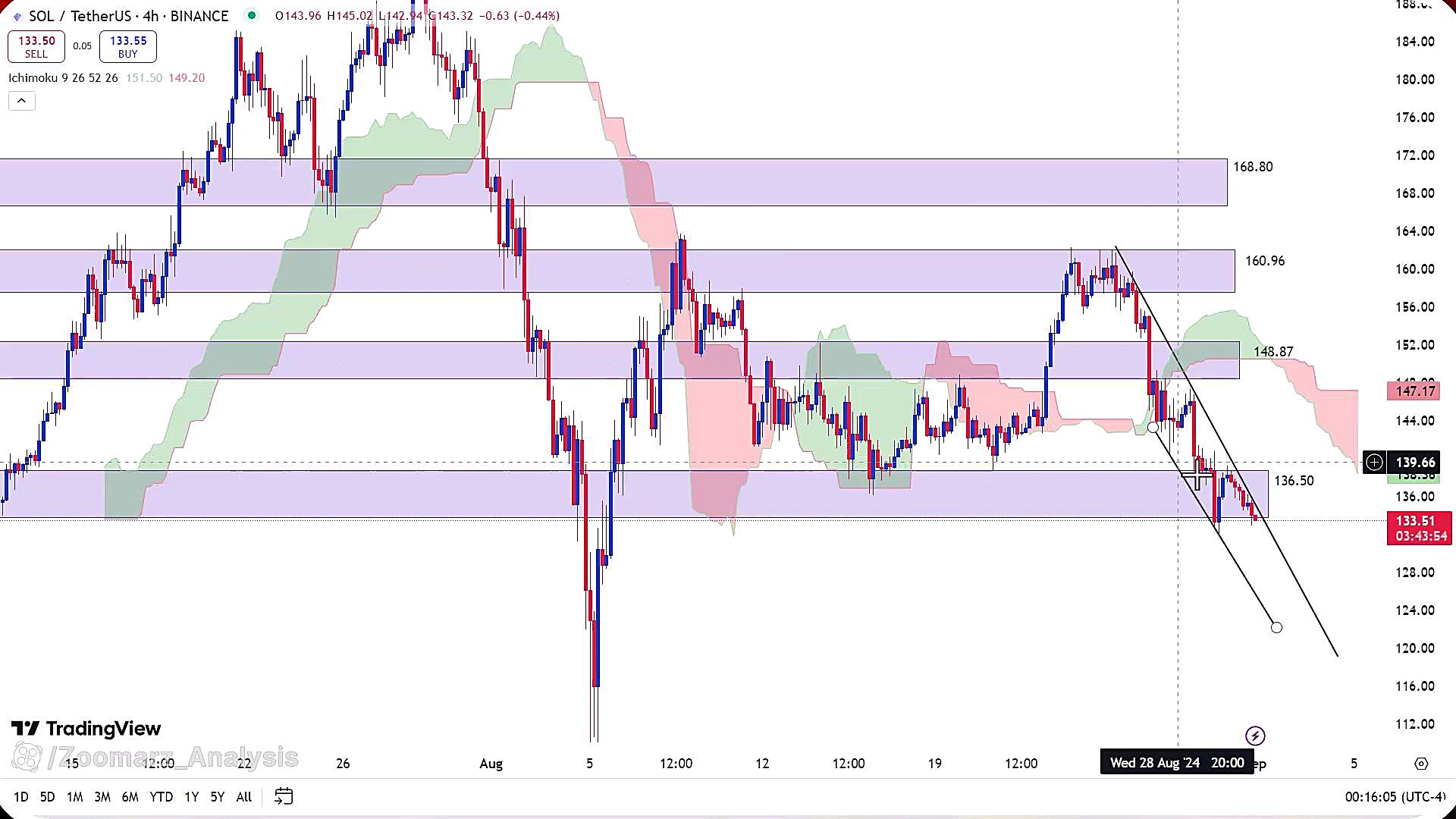Click the trendline endpoint handle at the channel bottom
Screen dimensions: 1456x819
point(1276,627)
